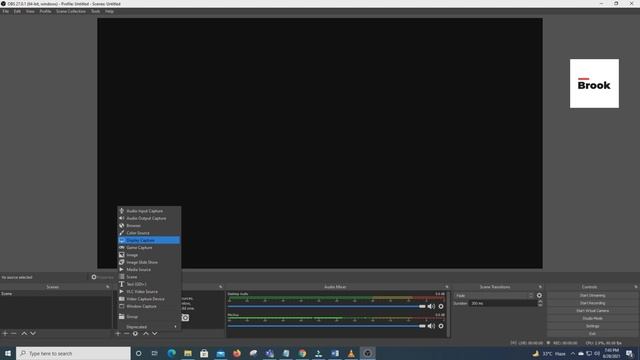The image size is (640, 360).
Task: Open the Fade transition dropdown
Action: tap(494, 296)
